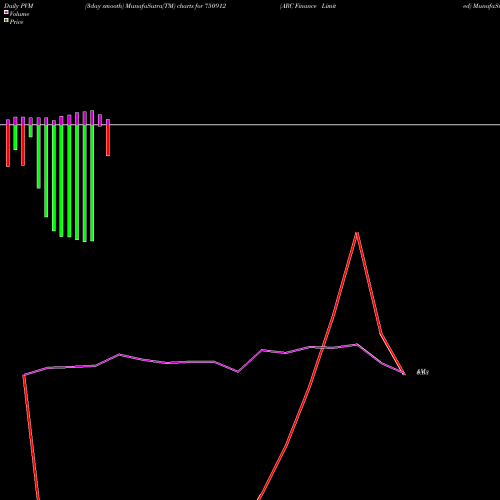Click the value label at the line endpoints
The height and width of the screenshot is (500, 500).
[x=422, y=372]
